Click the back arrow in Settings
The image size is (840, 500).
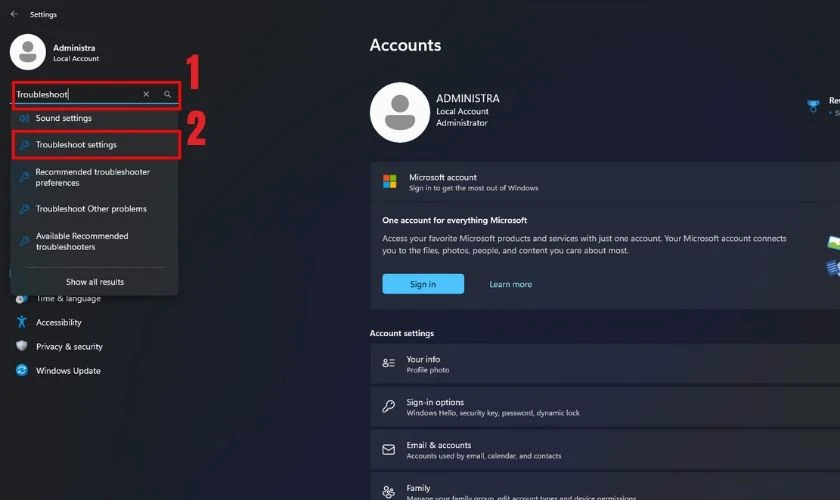tap(14, 14)
